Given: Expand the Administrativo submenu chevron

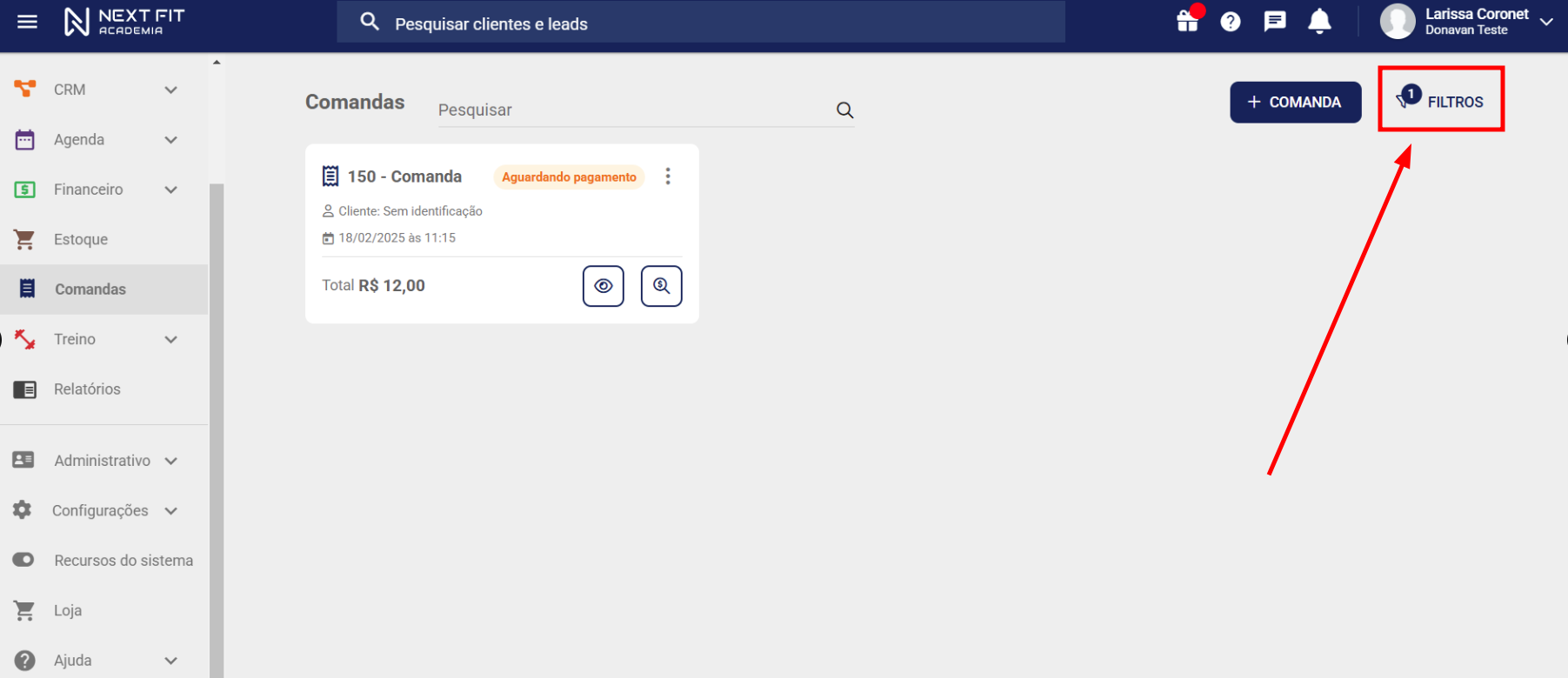Looking at the screenshot, I should (171, 461).
